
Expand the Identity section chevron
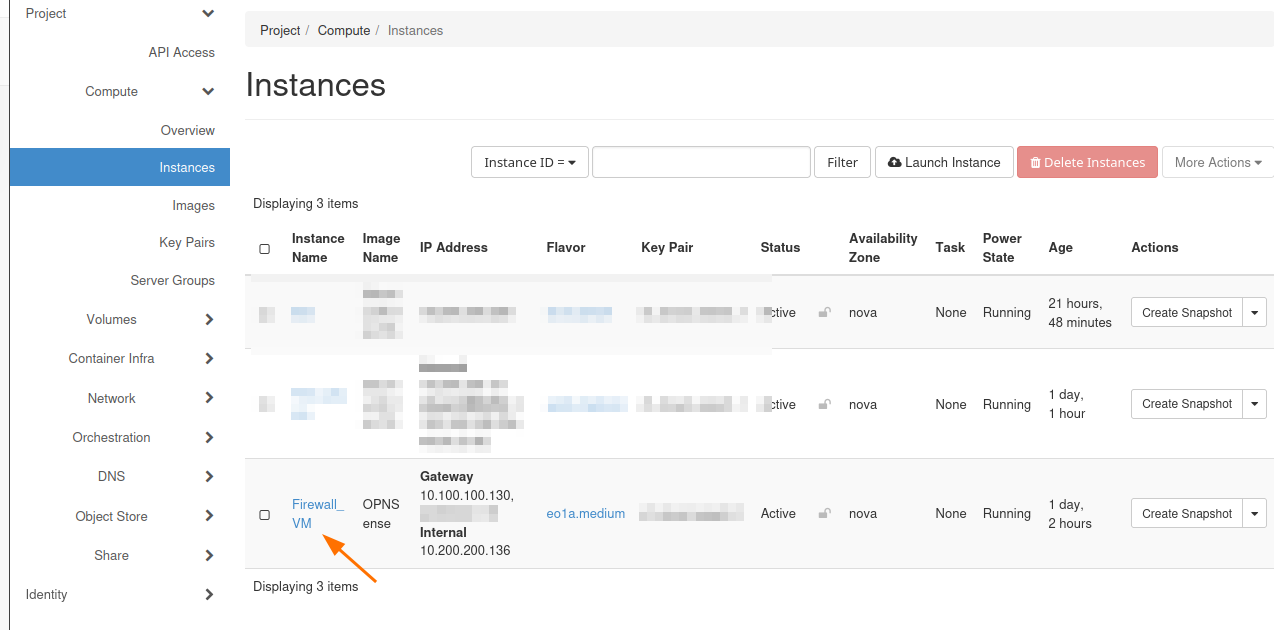click(x=209, y=595)
